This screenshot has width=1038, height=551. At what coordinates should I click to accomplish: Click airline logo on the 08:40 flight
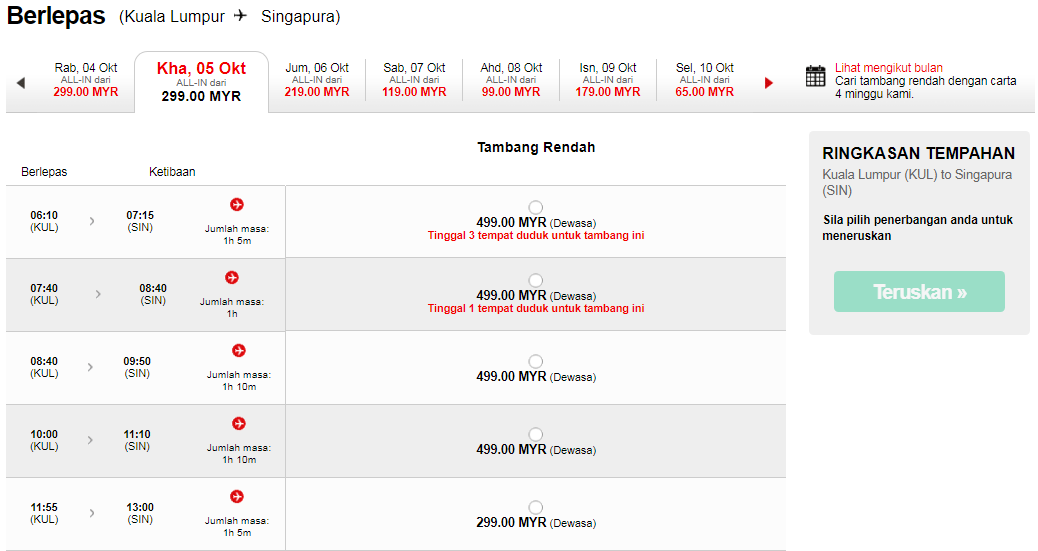238,351
